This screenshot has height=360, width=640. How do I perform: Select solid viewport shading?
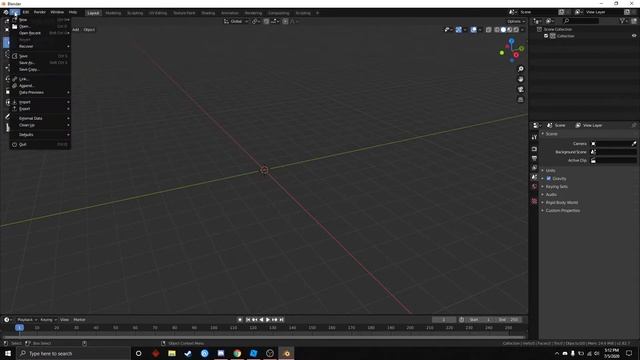click(503, 30)
